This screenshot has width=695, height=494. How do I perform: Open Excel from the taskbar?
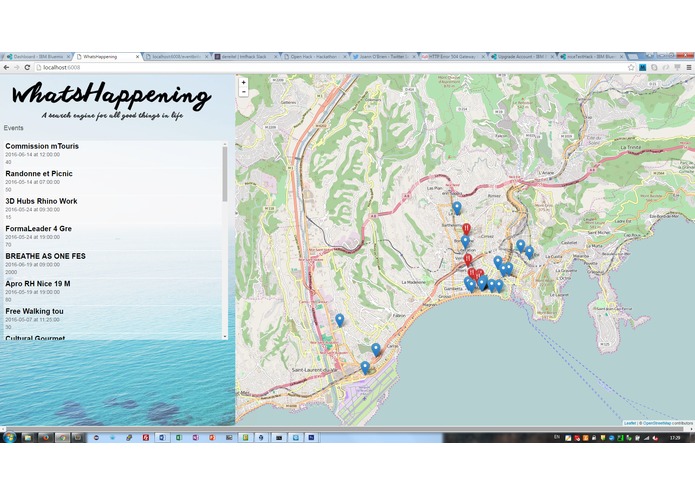(x=179, y=437)
